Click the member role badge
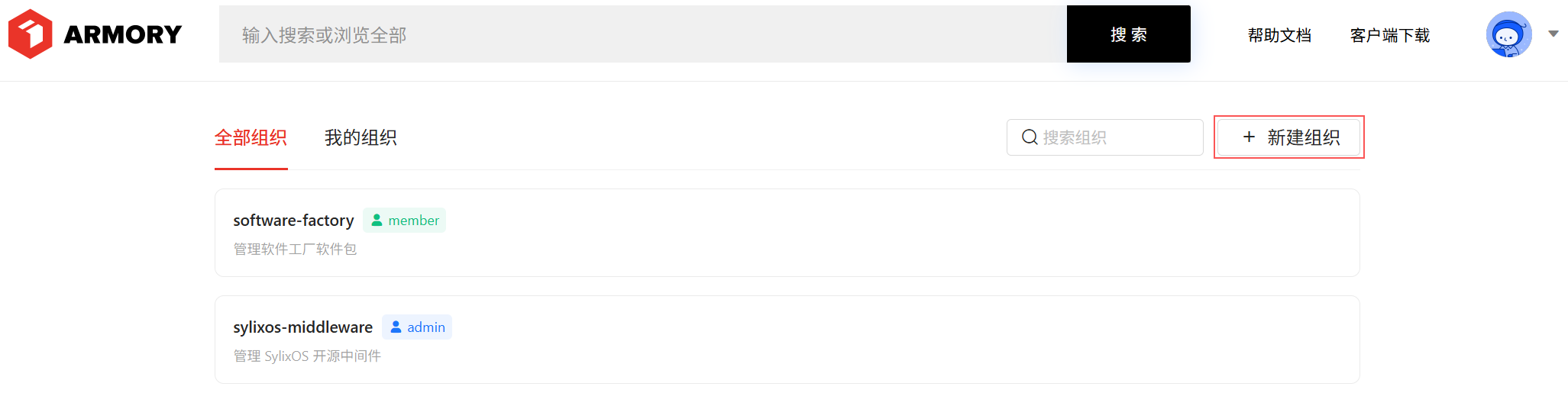 (404, 220)
